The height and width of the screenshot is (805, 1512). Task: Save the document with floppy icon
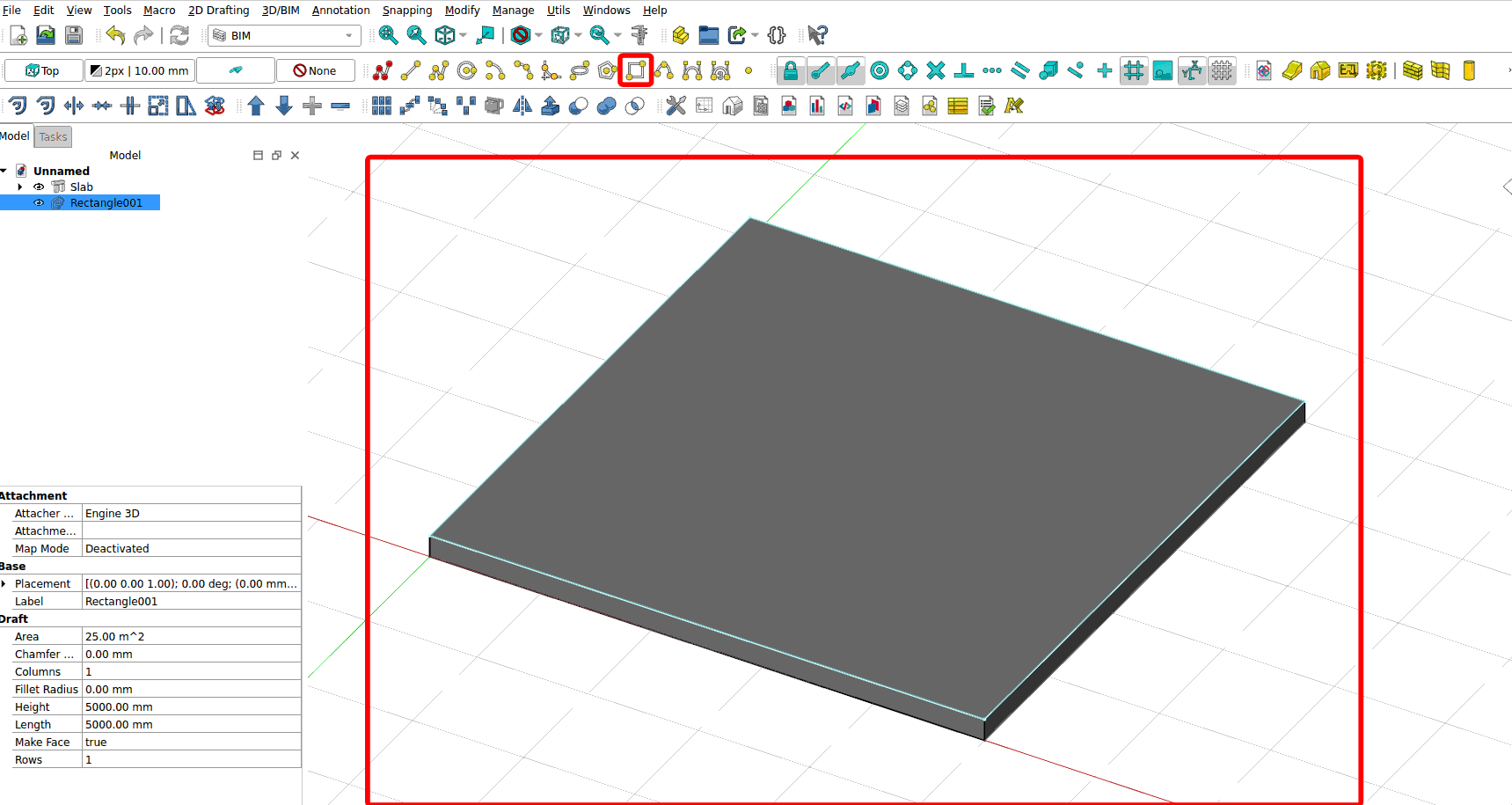click(x=74, y=35)
